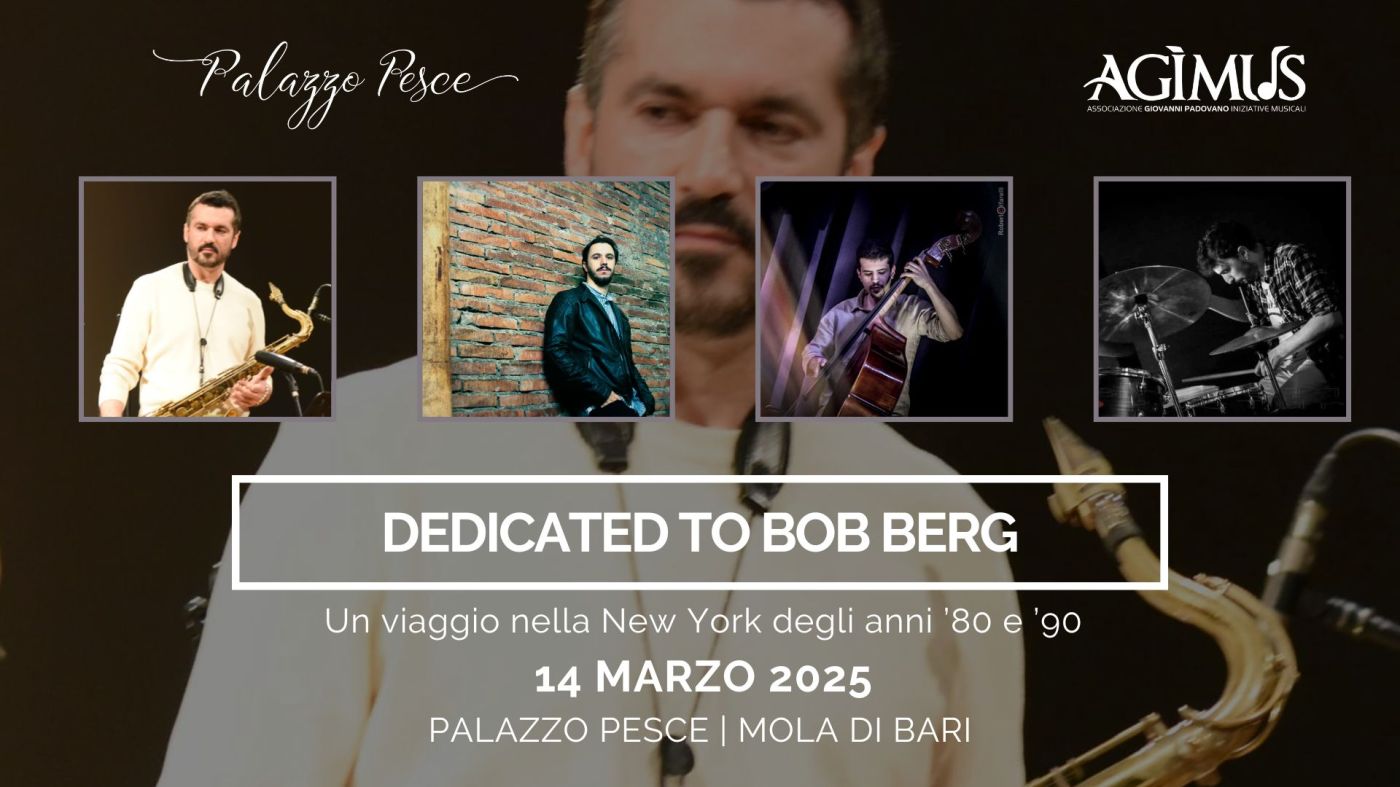
Task: Click the PALAZZO PESCE venue text
Action: (x=568, y=731)
